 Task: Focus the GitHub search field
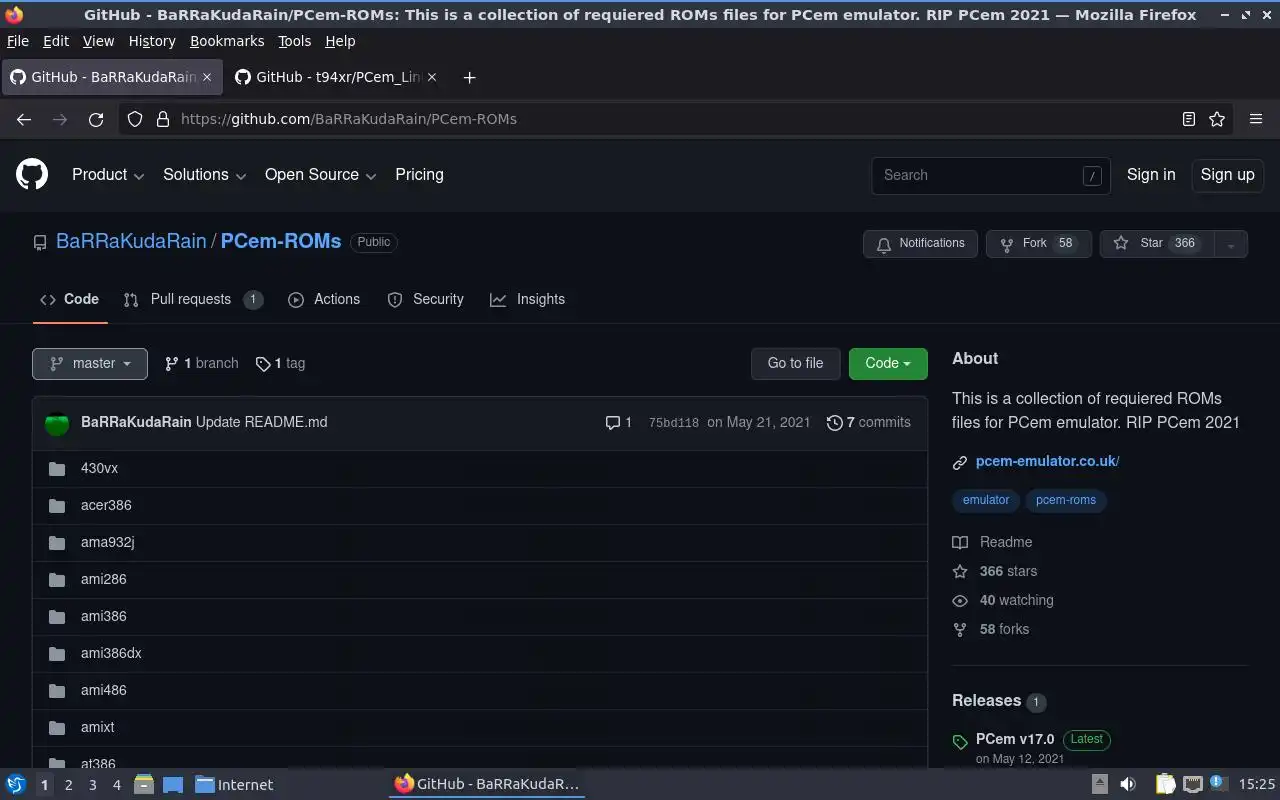pos(991,175)
